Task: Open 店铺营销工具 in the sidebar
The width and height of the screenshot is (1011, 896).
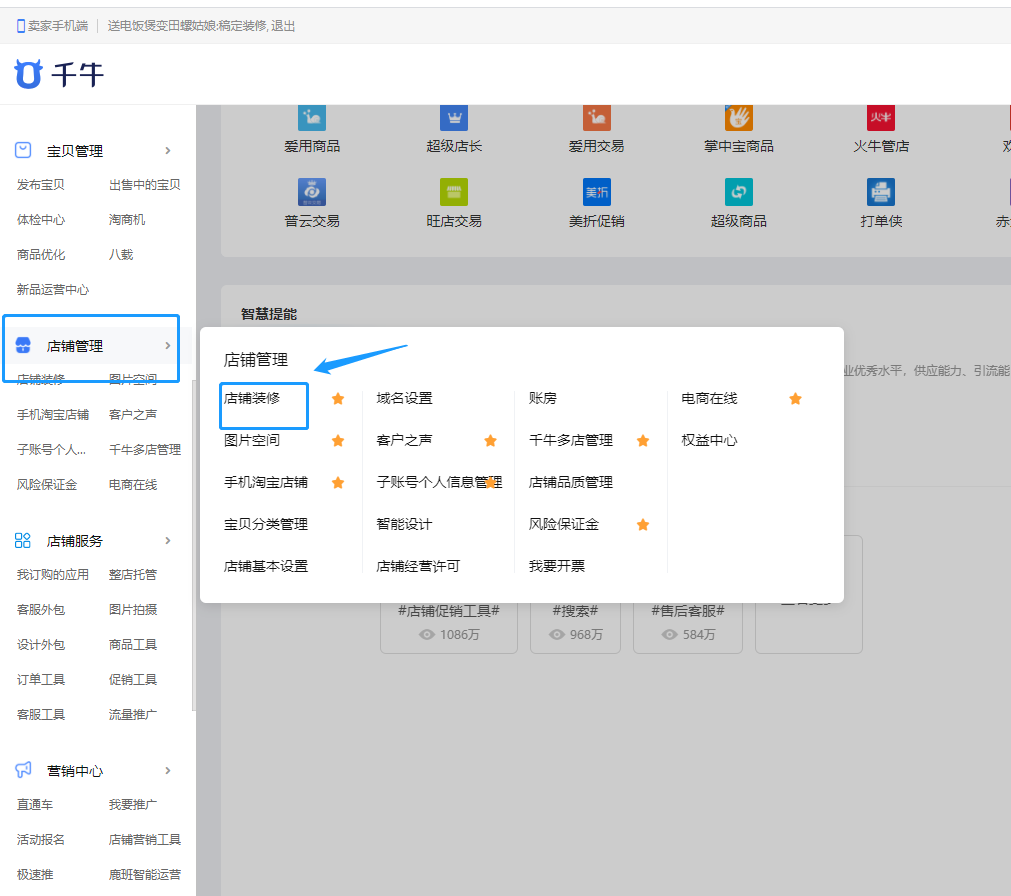Action: tap(144, 839)
